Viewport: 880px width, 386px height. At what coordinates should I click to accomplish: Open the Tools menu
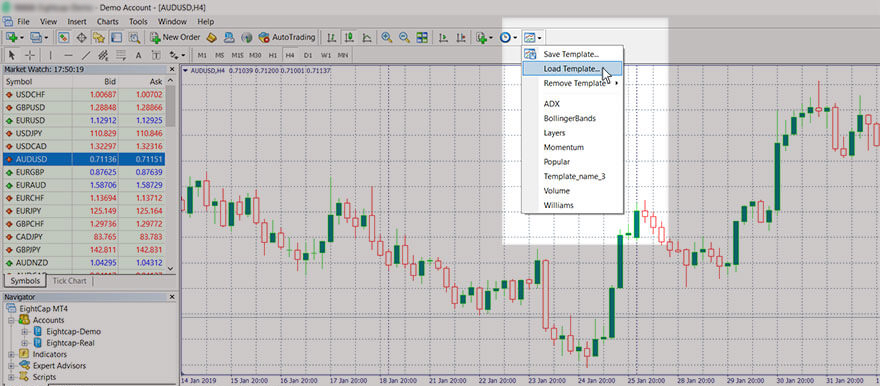coord(138,21)
